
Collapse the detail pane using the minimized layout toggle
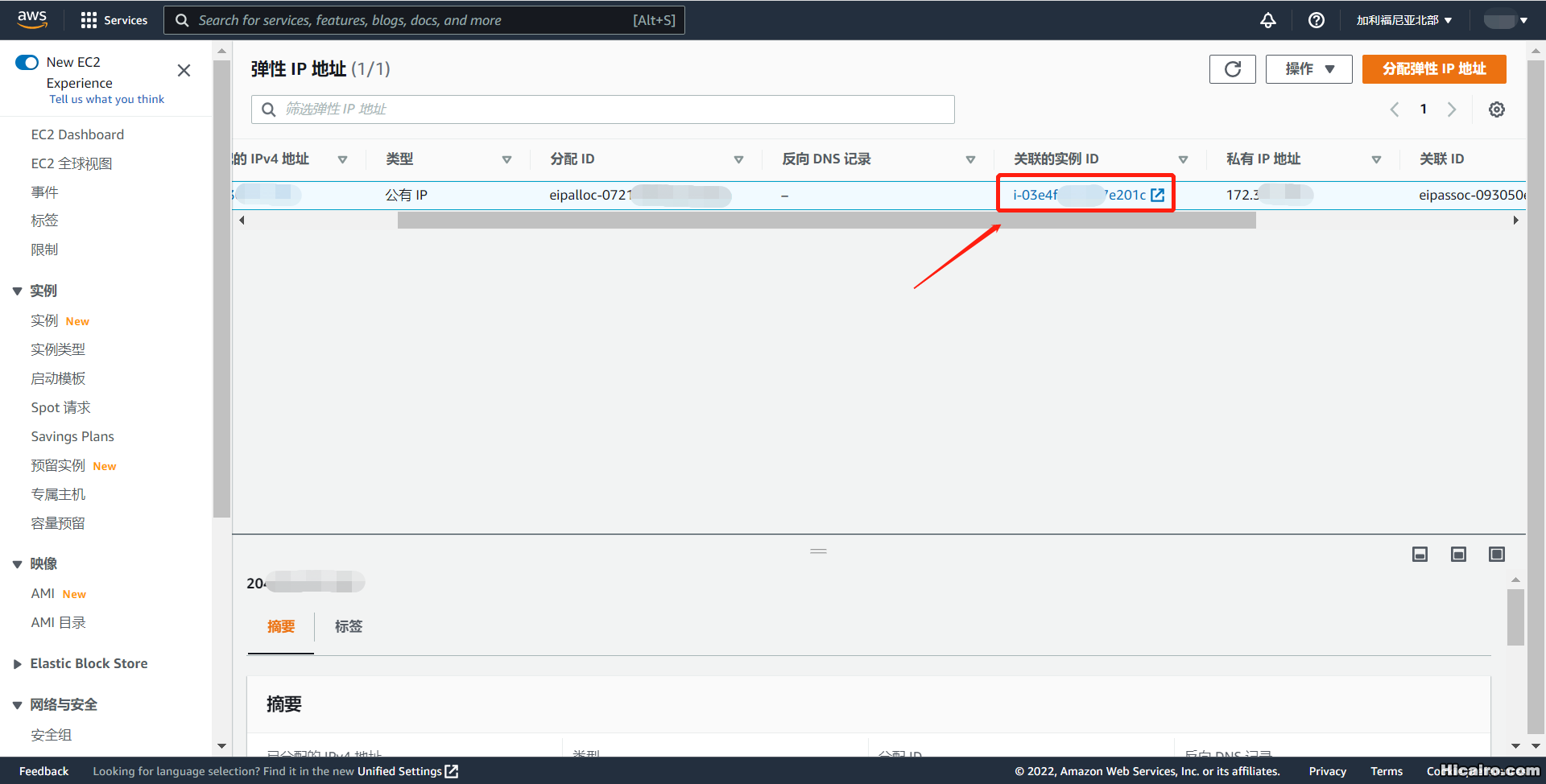tap(1420, 554)
